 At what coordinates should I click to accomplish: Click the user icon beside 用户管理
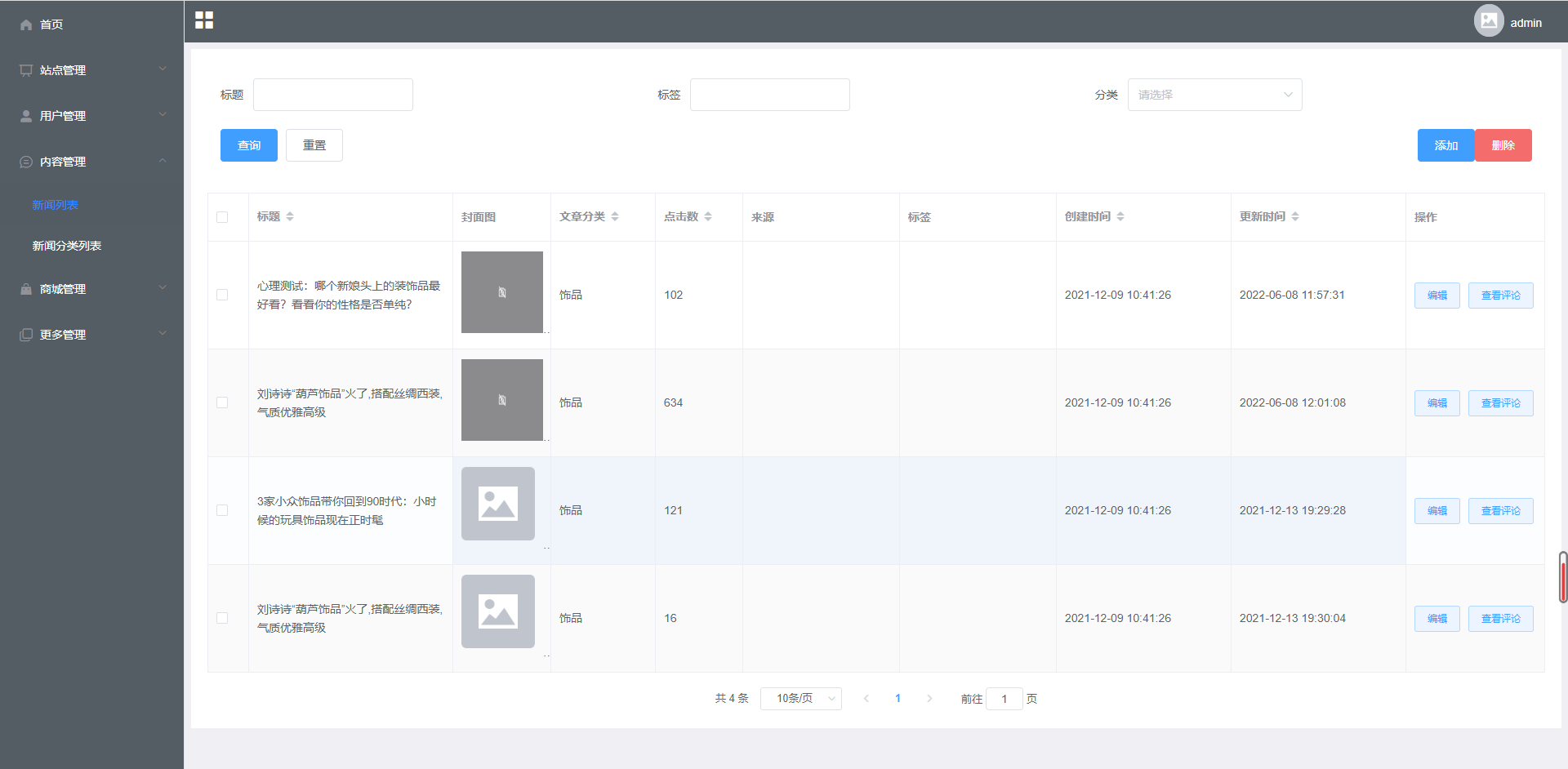[x=26, y=116]
